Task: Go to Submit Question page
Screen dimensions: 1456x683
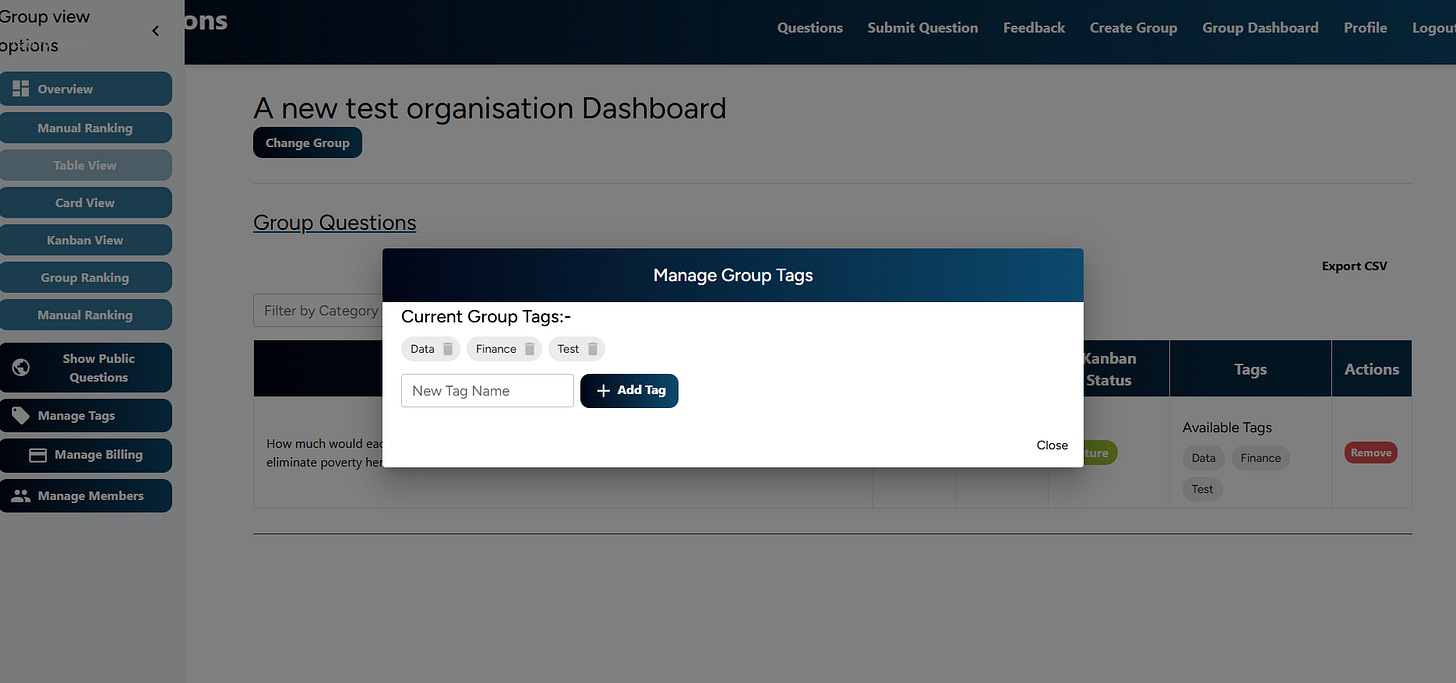Action: (923, 28)
